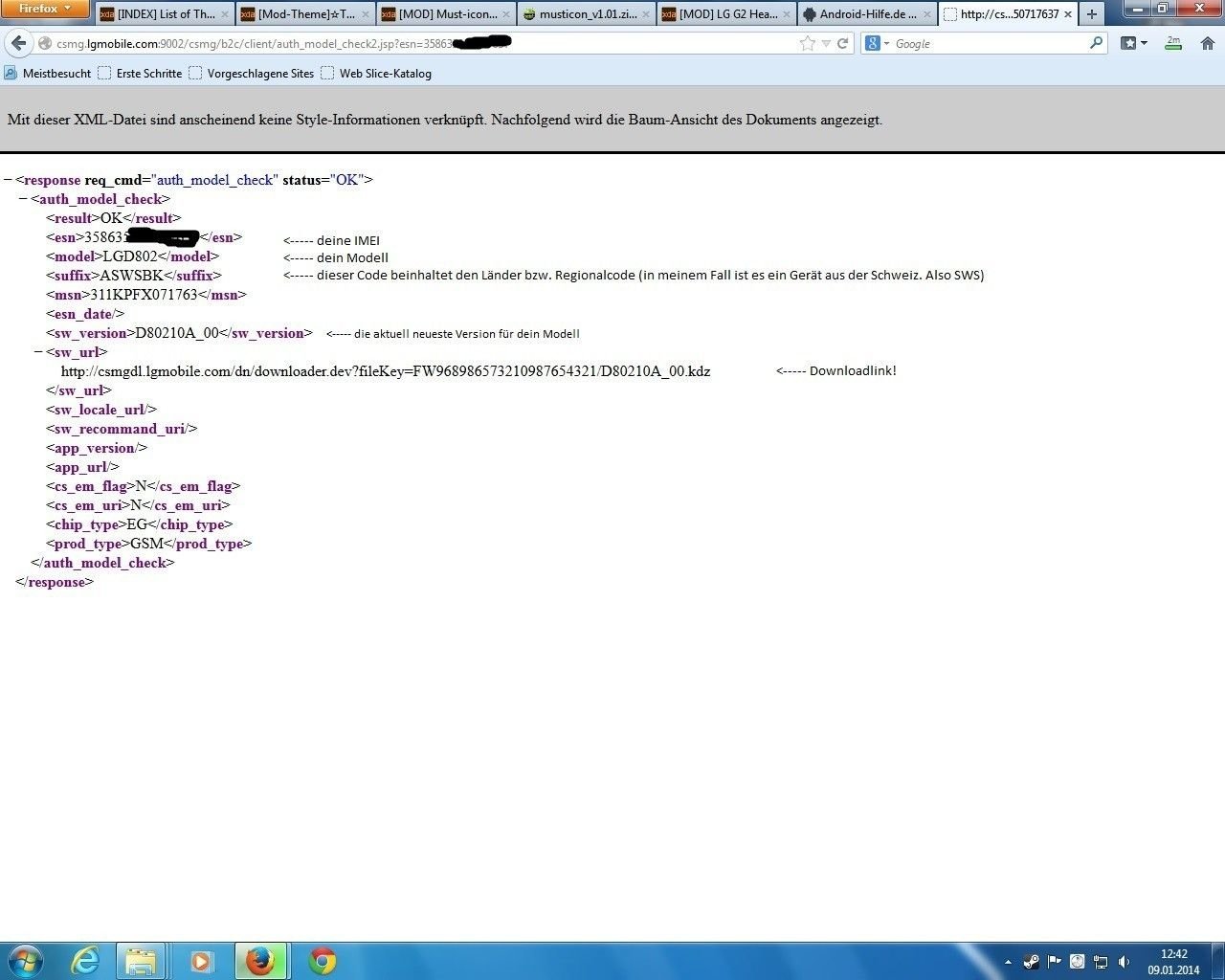Close the musticon_v1.01.zi... tab
This screenshot has width=1225, height=980.
coord(647,14)
